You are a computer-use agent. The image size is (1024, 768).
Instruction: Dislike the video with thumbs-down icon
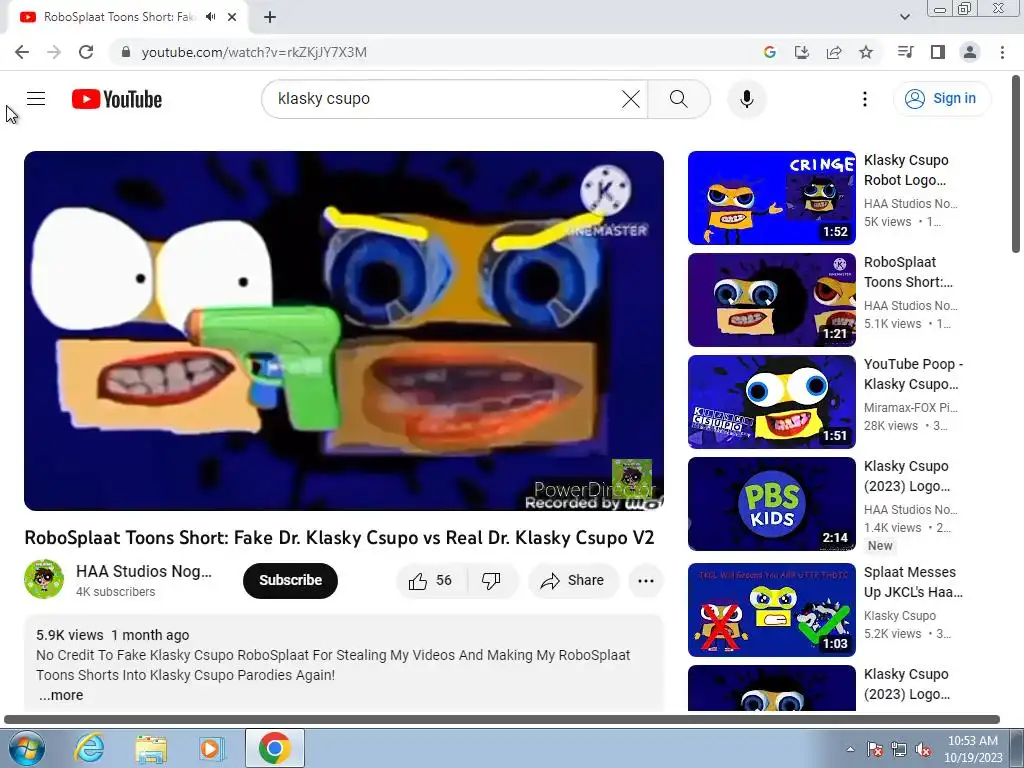(491, 581)
